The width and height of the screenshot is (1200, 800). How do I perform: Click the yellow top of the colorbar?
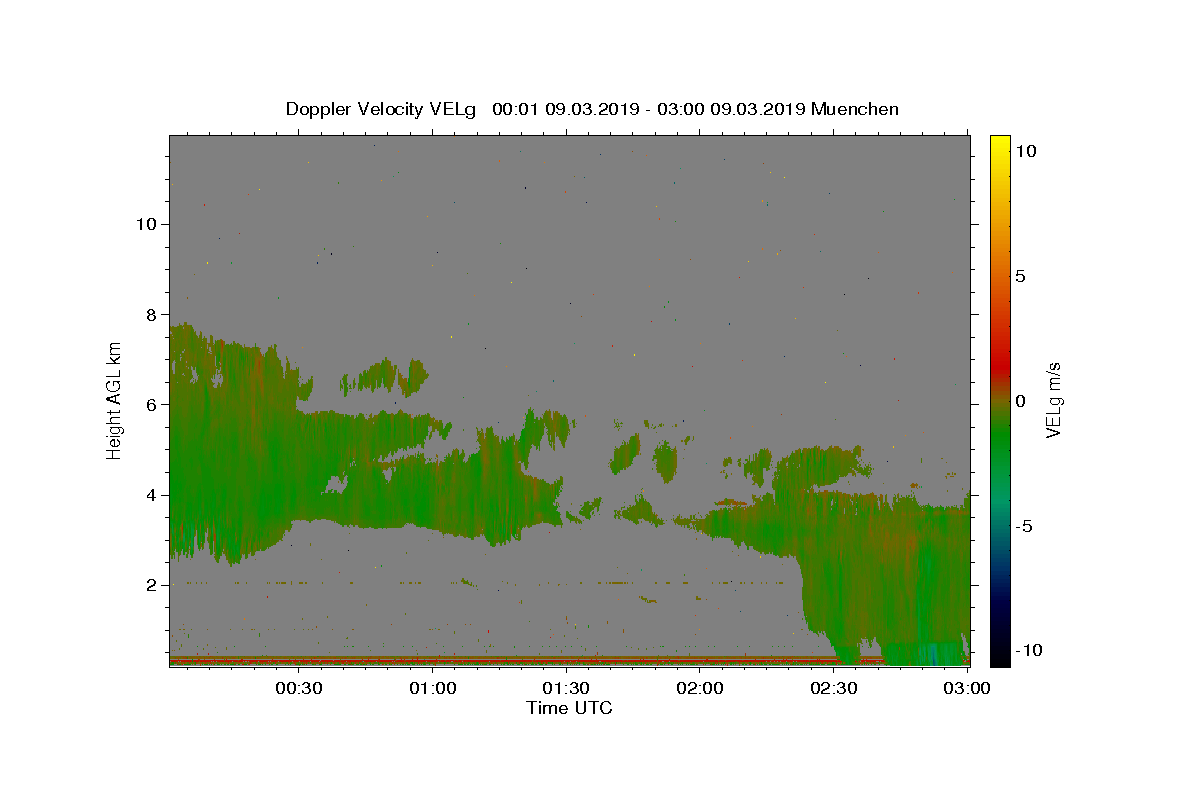point(999,145)
